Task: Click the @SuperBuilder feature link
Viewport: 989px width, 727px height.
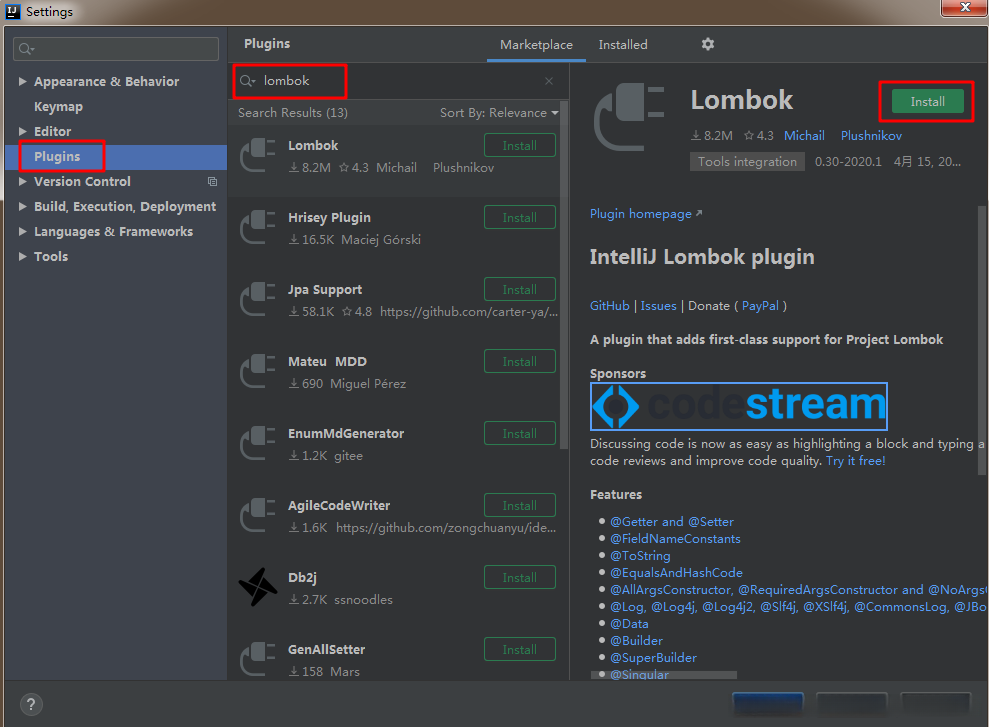Action: pyautogui.click(x=653, y=658)
